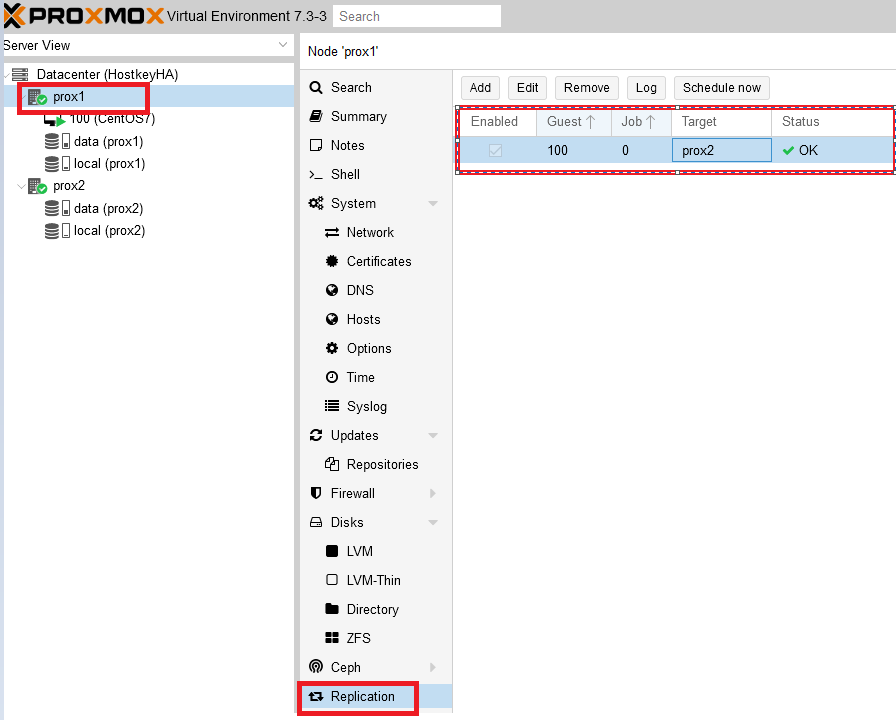Viewport: 896px width, 720px height.
Task: Select the Replication menu item
Action: click(x=362, y=697)
